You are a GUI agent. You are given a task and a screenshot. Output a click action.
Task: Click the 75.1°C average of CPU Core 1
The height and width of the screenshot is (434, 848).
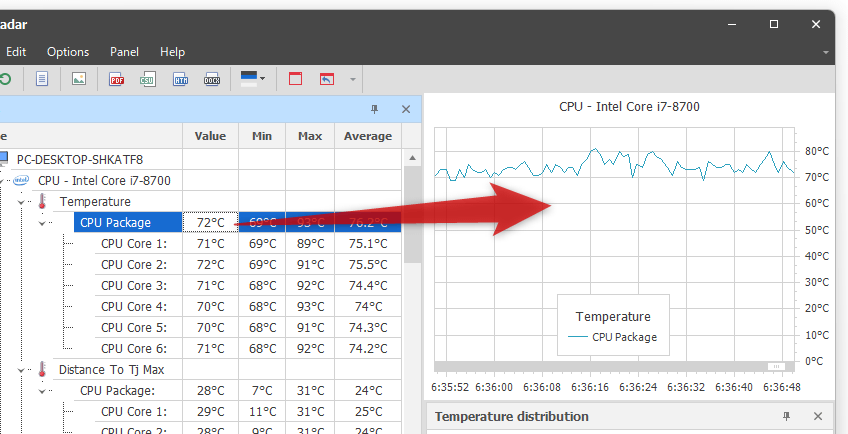pyautogui.click(x=368, y=244)
